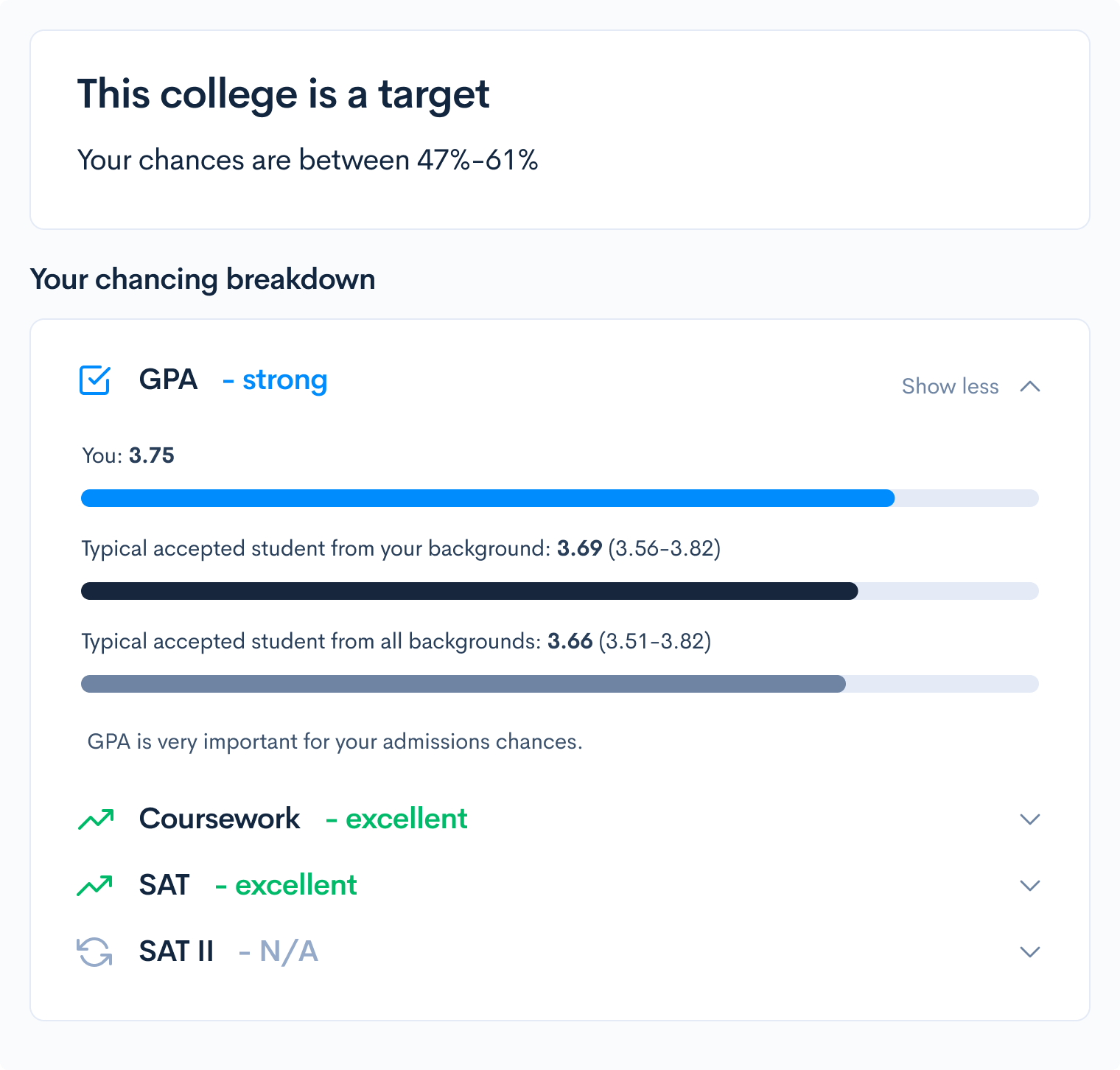Click the SAT II refresh arrows icon
Screen dimensions: 1120x1070
pyautogui.click(x=94, y=951)
